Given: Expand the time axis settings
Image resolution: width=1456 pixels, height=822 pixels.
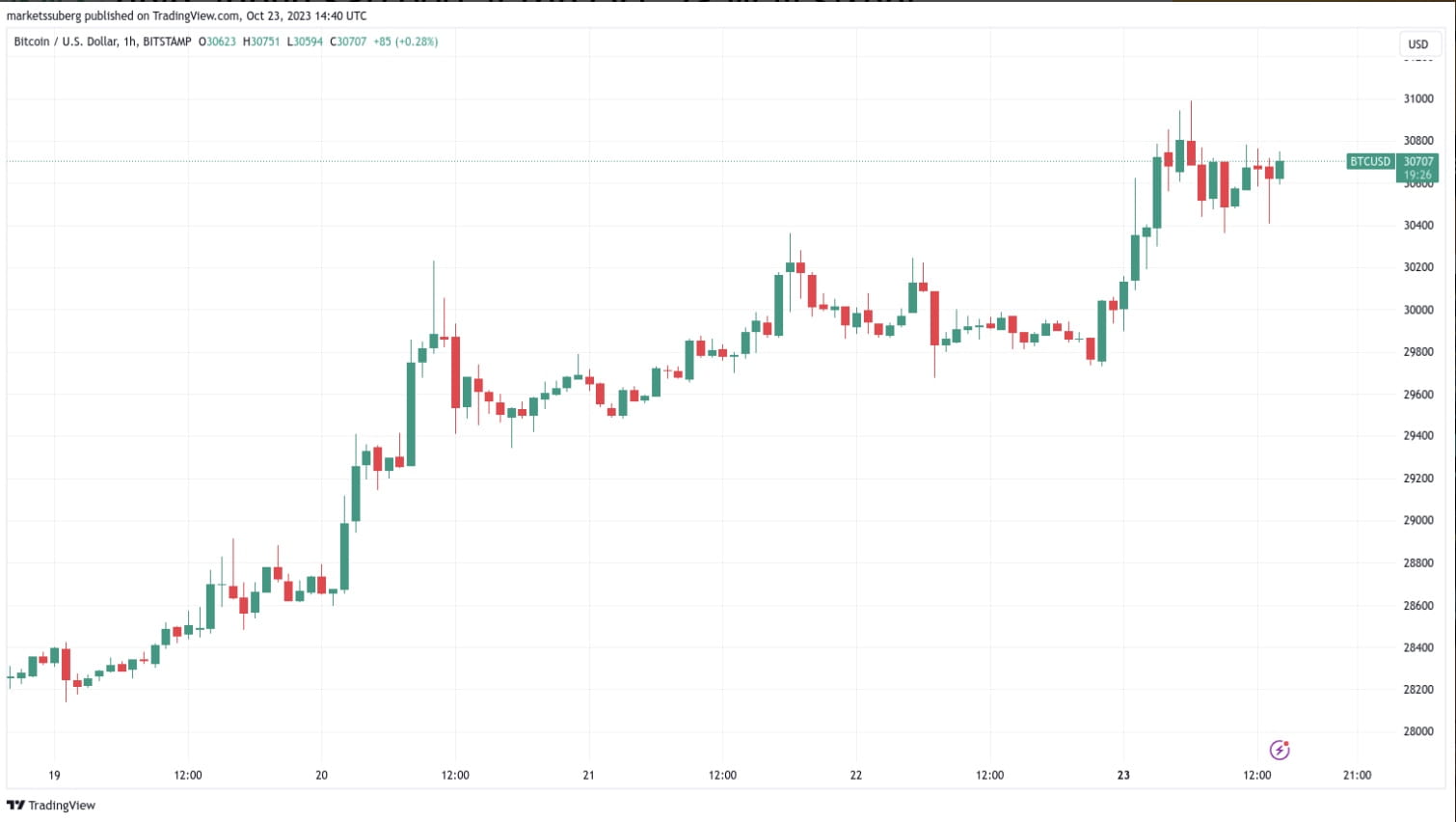Looking at the screenshot, I should 675,775.
